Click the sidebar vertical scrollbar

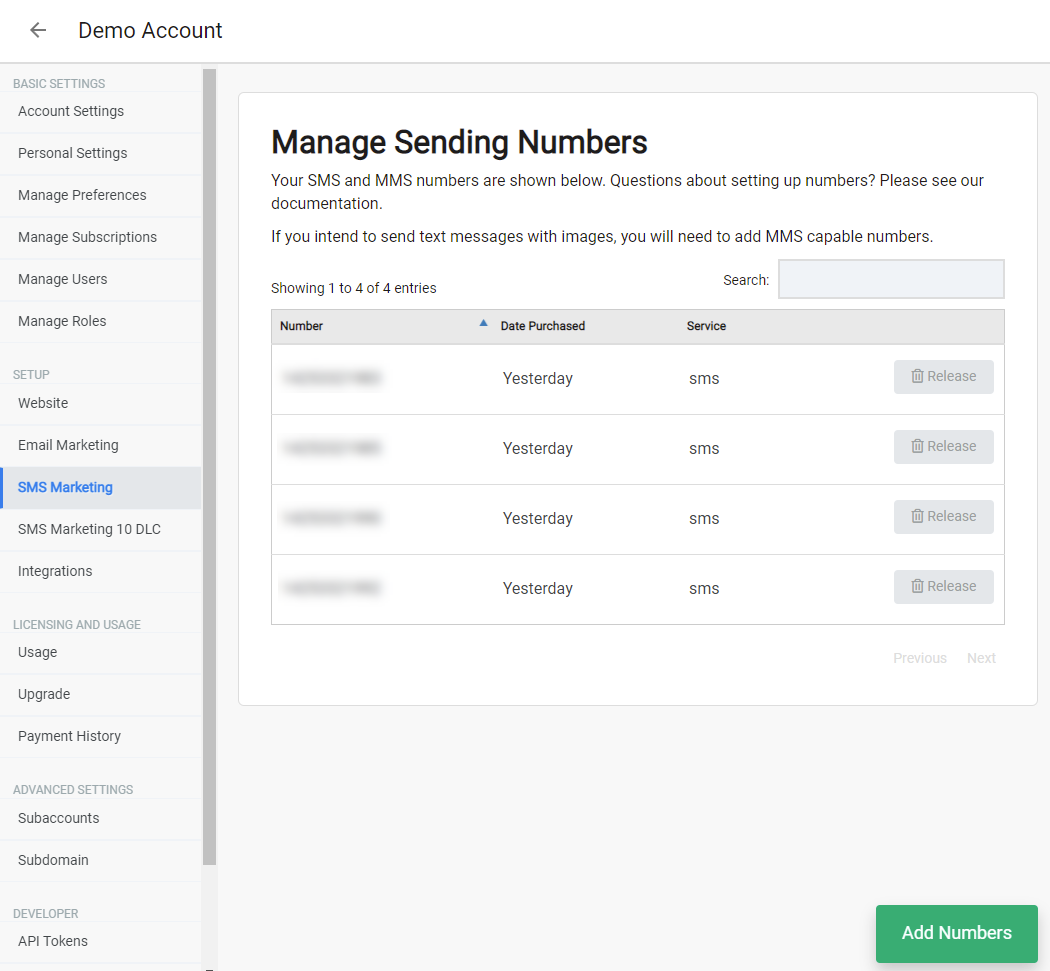pyautogui.click(x=210, y=467)
